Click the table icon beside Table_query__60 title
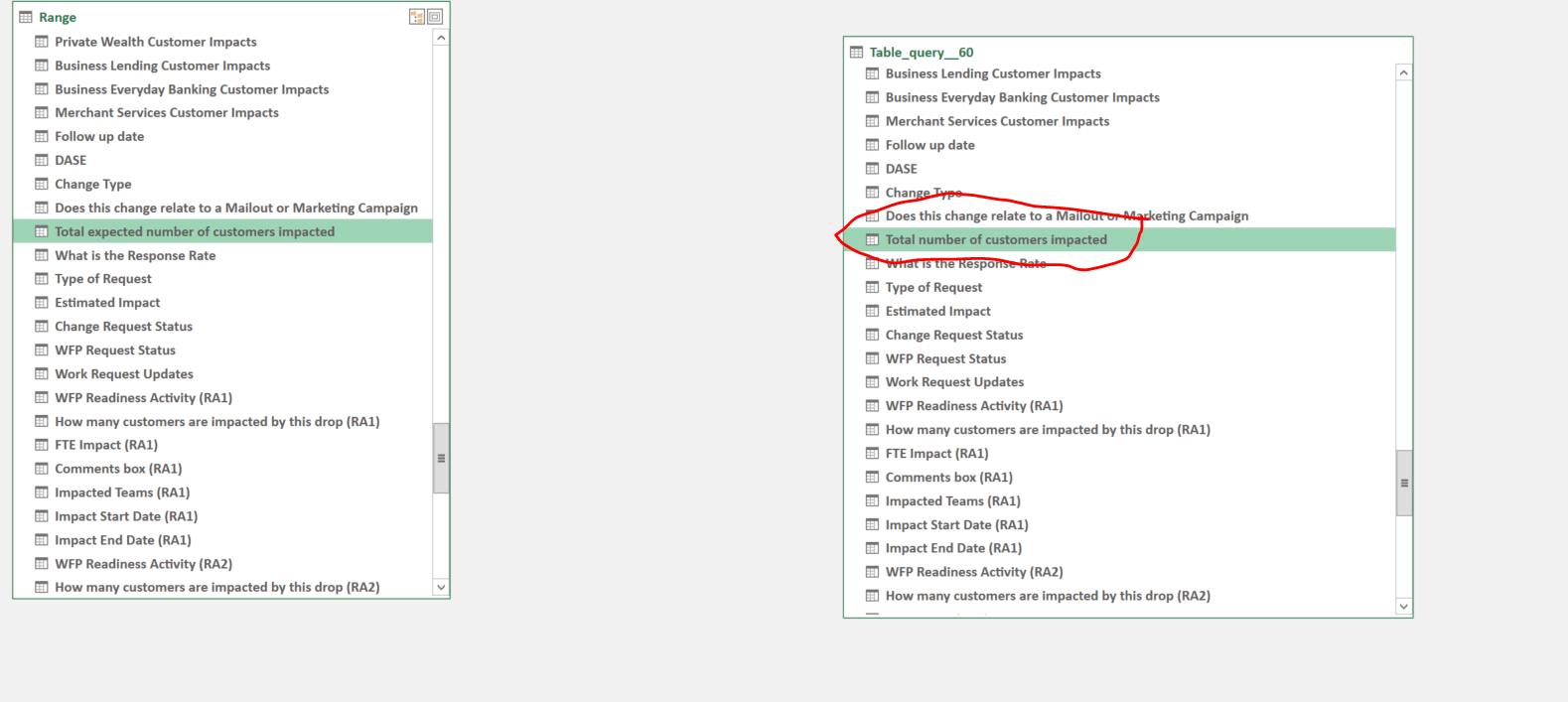 [x=856, y=52]
